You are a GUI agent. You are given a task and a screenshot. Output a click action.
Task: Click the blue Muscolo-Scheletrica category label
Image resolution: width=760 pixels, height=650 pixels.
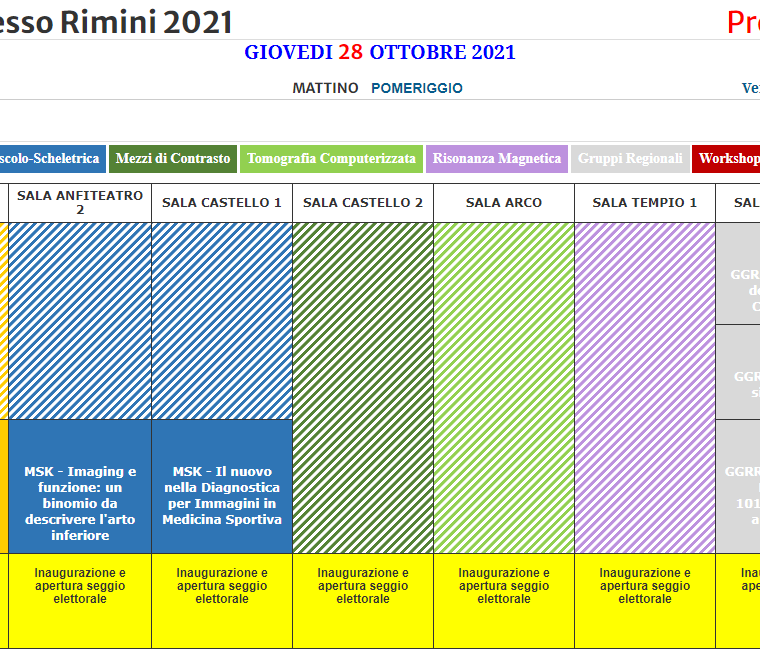pos(50,159)
